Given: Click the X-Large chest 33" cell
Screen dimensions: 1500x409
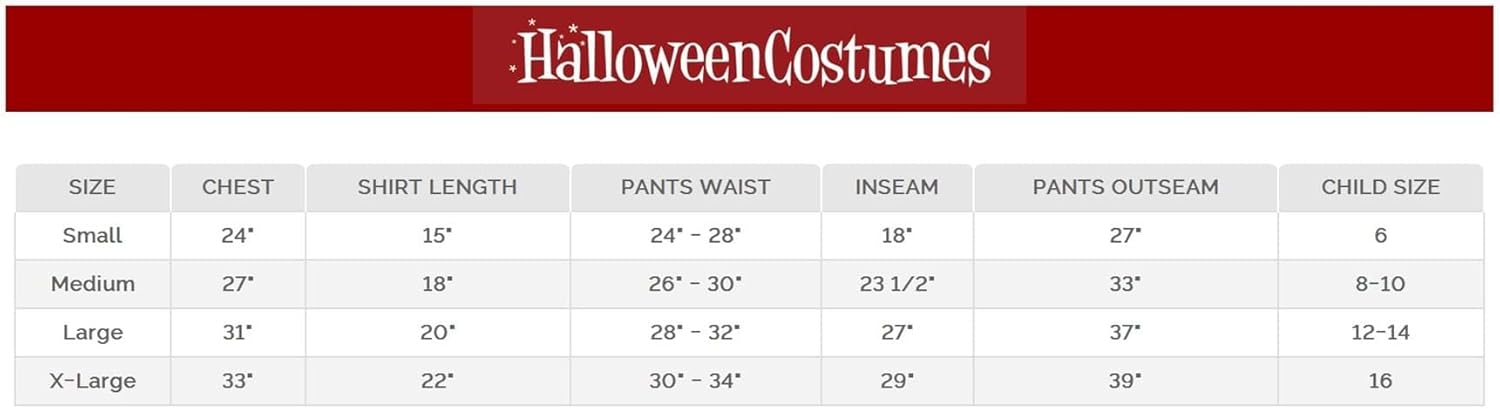Looking at the screenshot, I should 237,381.
